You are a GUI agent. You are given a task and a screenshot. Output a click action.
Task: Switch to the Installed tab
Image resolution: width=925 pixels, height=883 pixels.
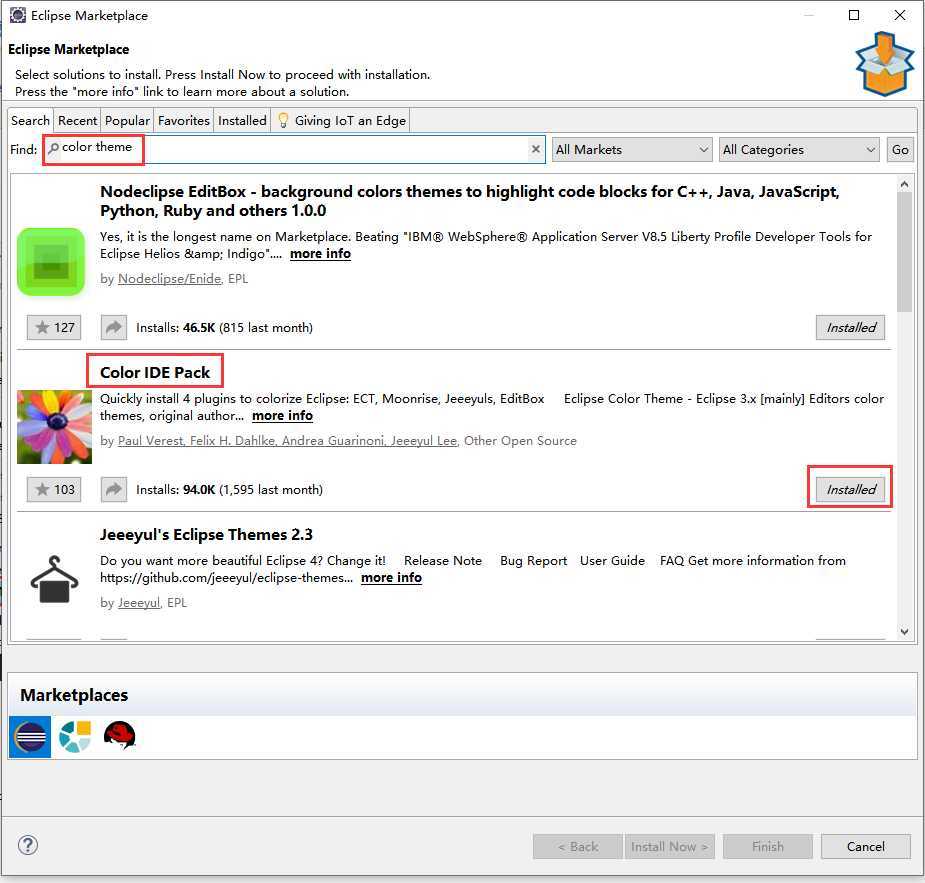(242, 120)
